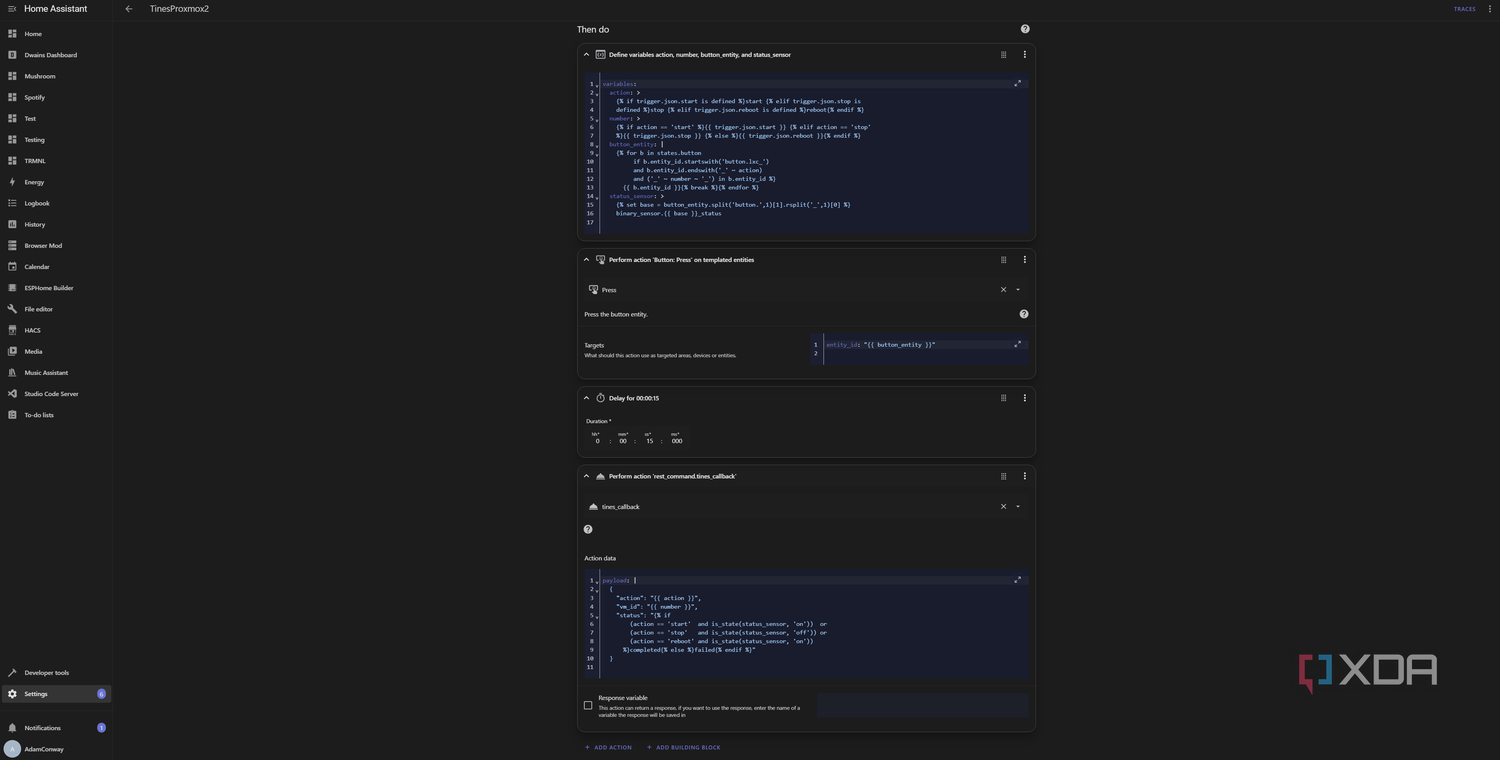Collapse the Home Assistant sidebar menu
This screenshot has width=1500, height=760.
[12, 9]
